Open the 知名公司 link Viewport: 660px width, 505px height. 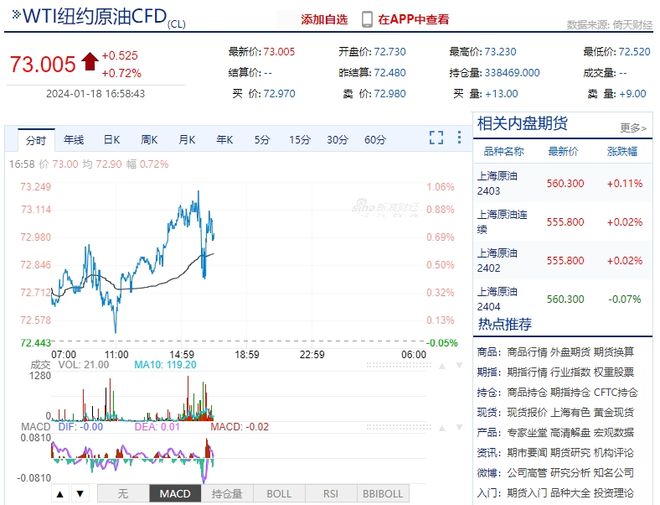[614, 473]
